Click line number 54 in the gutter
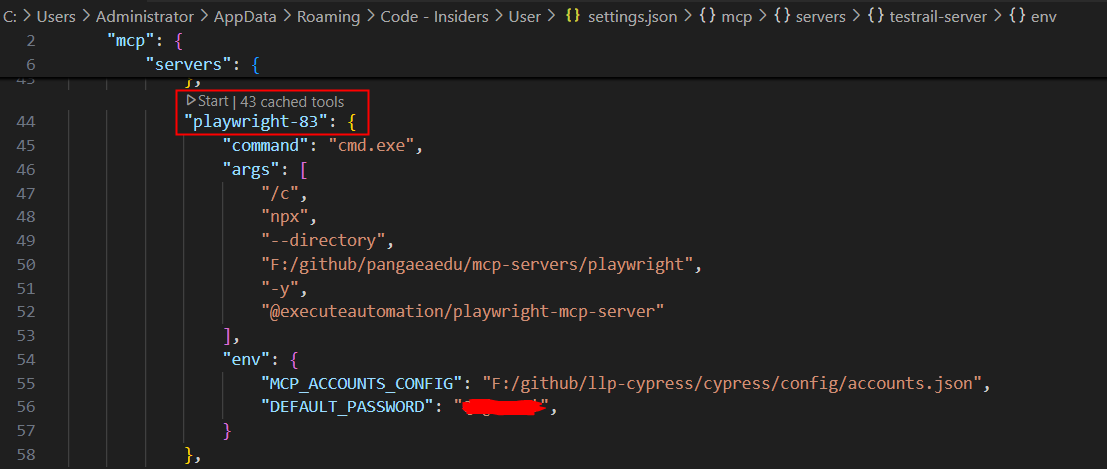 click(25, 360)
